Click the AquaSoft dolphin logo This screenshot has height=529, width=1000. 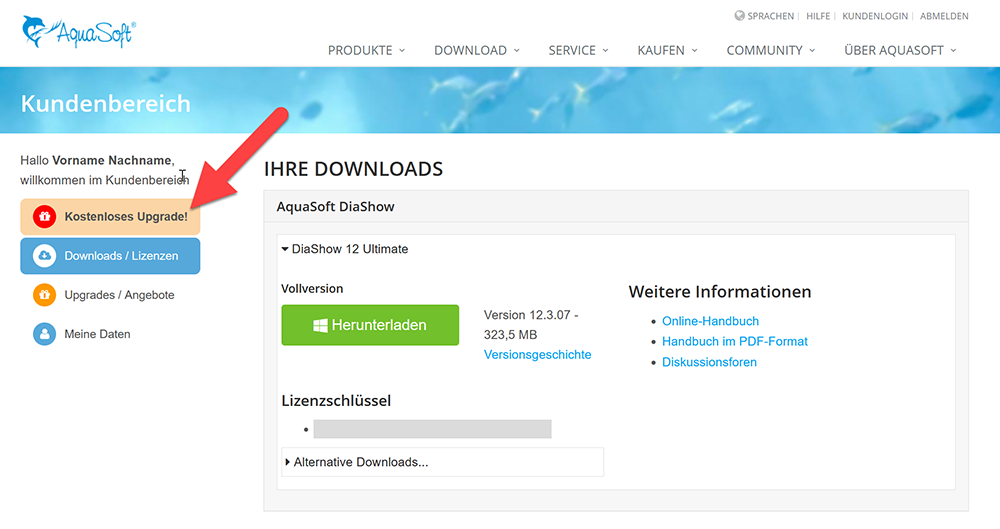point(77,32)
